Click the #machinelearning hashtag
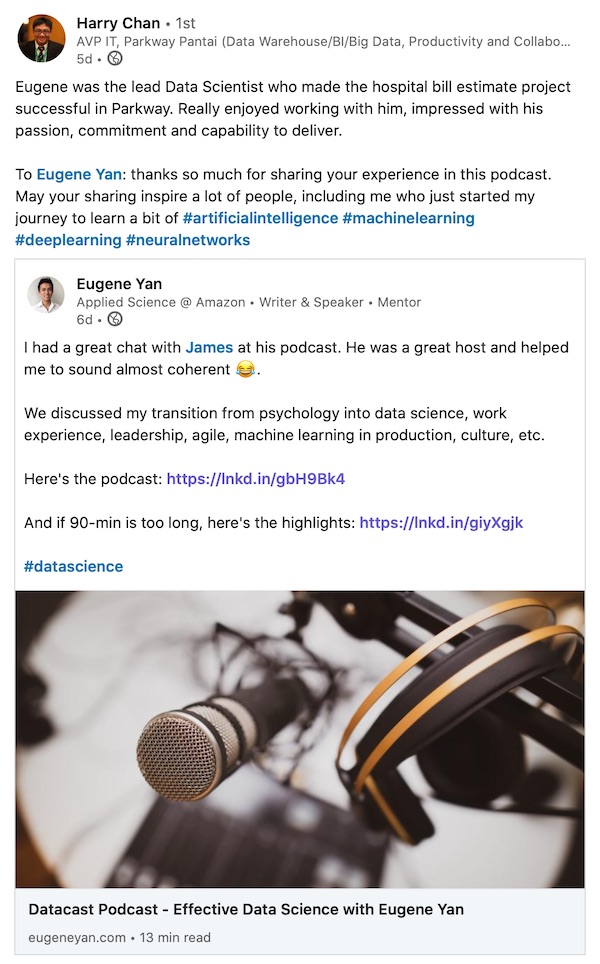 [x=408, y=218]
